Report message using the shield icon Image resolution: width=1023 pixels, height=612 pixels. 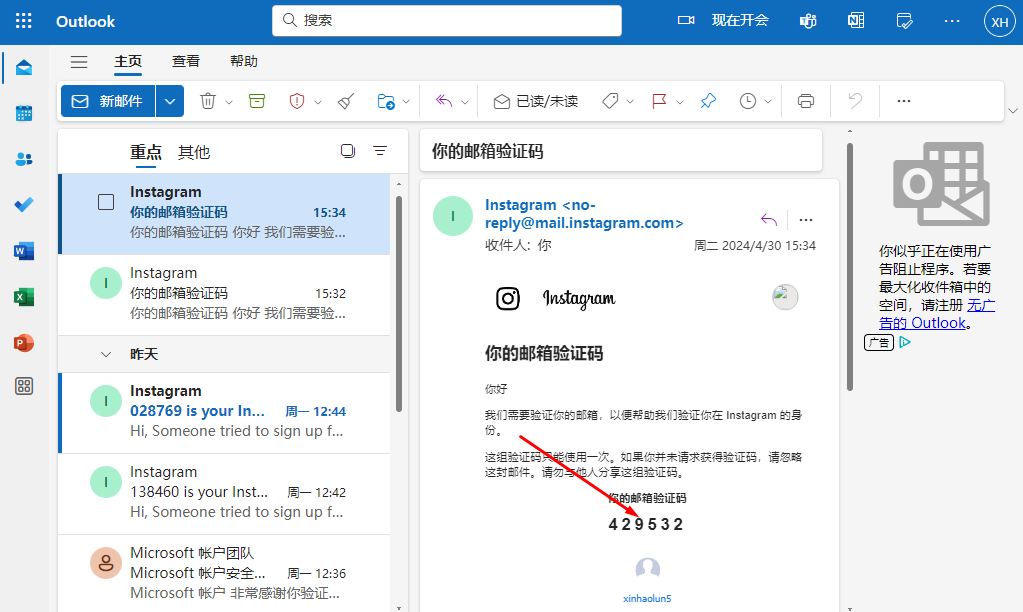pos(297,101)
